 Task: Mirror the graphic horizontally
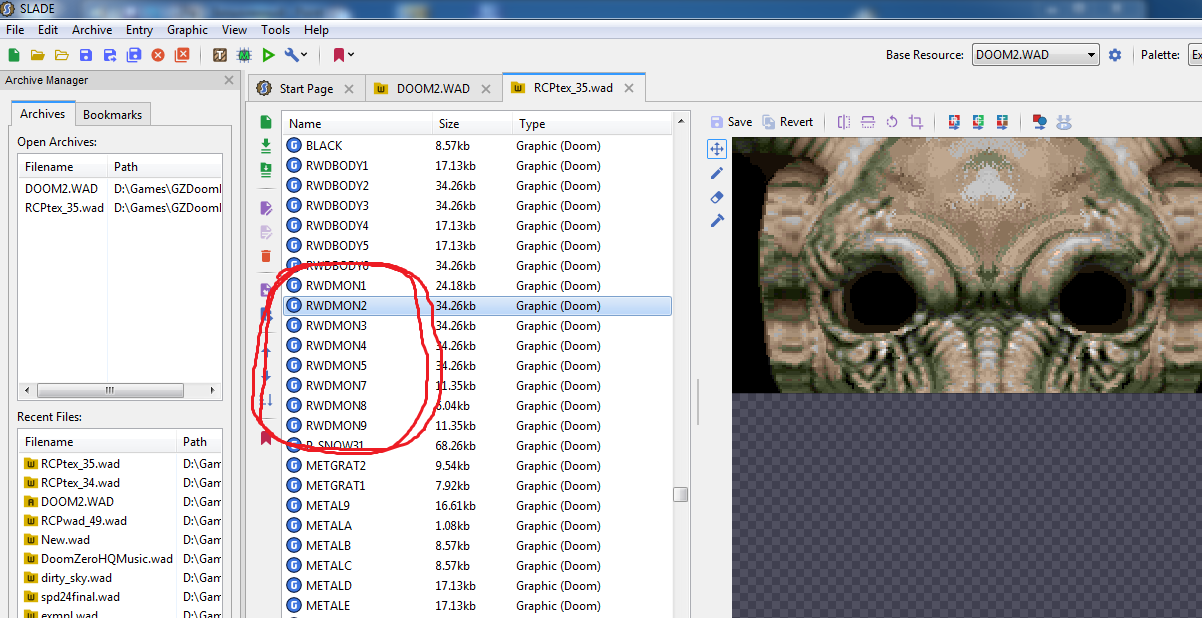(844, 122)
